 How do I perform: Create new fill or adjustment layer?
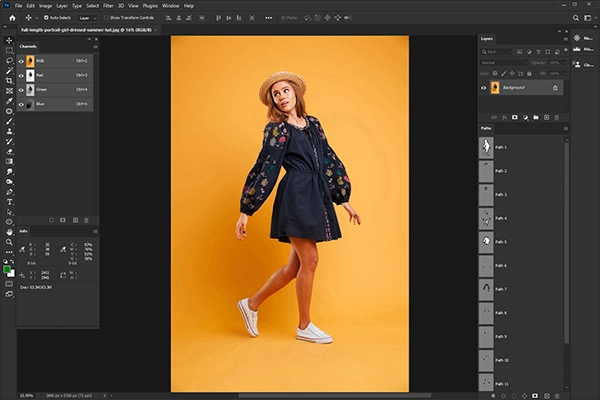(525, 117)
